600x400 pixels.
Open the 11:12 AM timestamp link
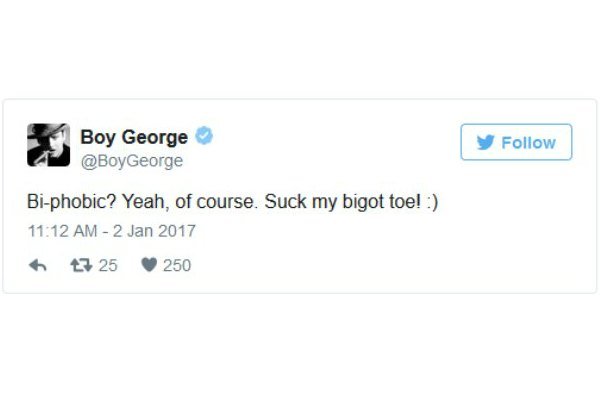coord(62,231)
